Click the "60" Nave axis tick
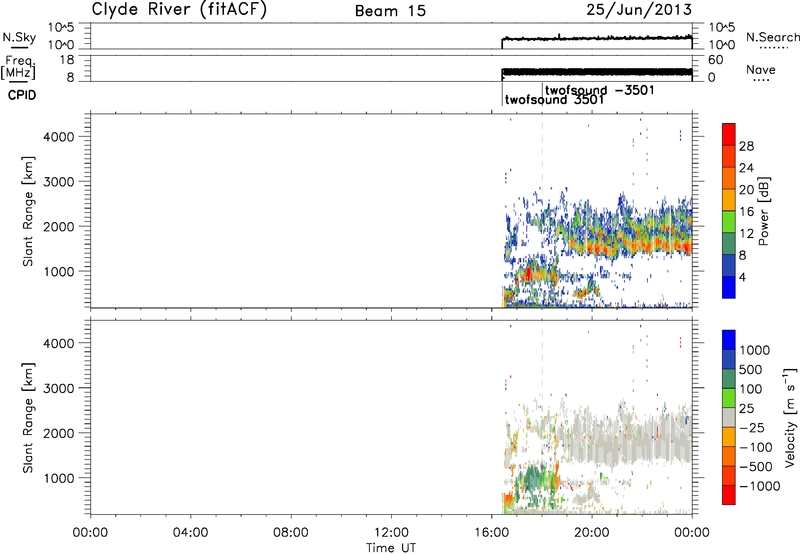The height and width of the screenshot is (554, 800). pos(715,60)
